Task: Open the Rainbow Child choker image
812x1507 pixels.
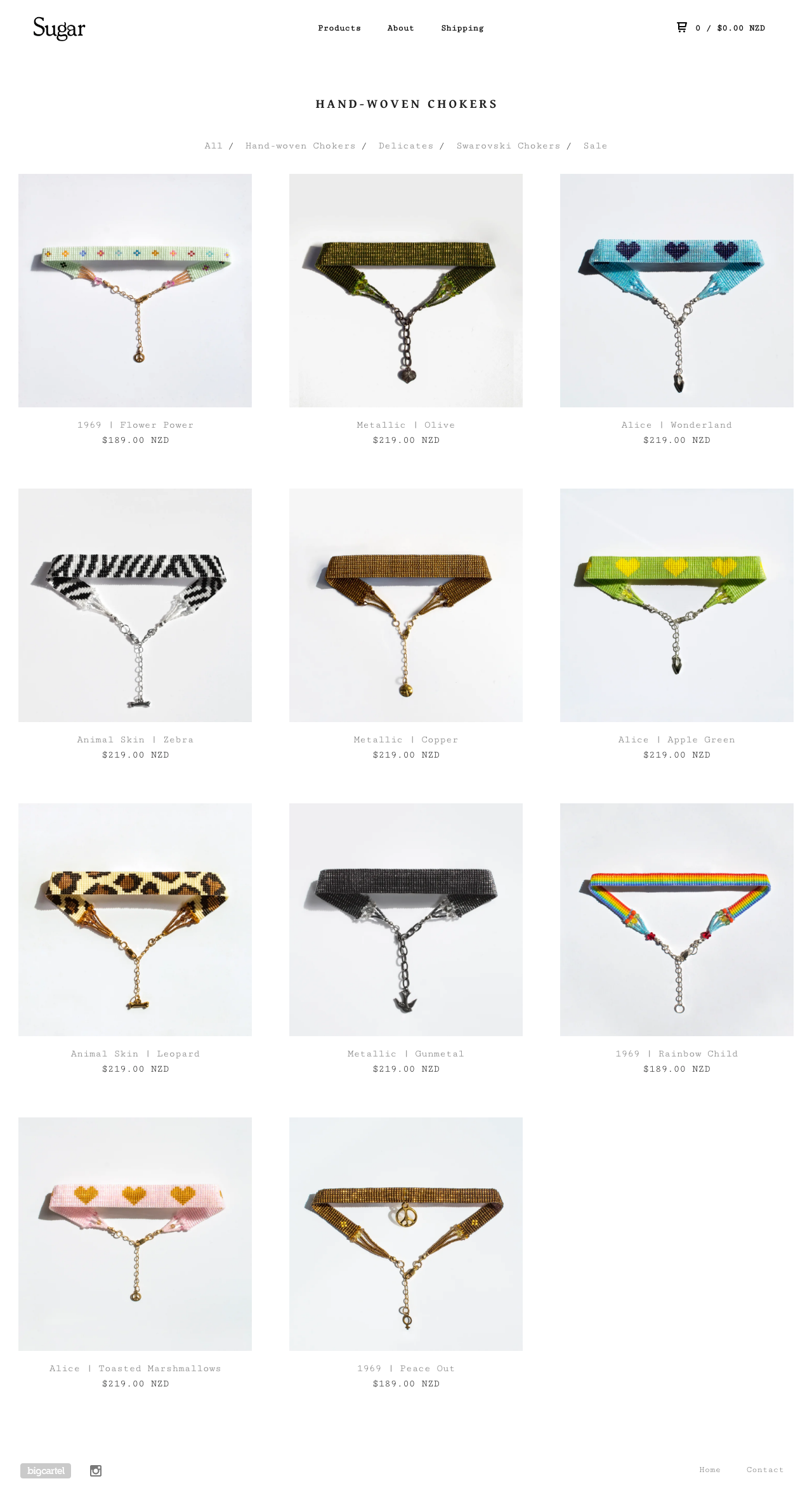Action: pyautogui.click(x=677, y=919)
